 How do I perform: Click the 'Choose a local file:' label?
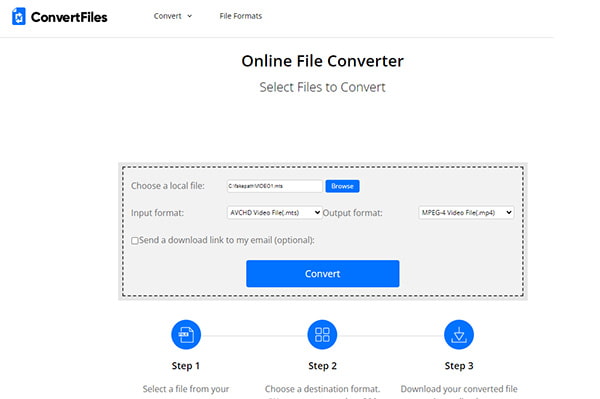pyautogui.click(x=168, y=186)
